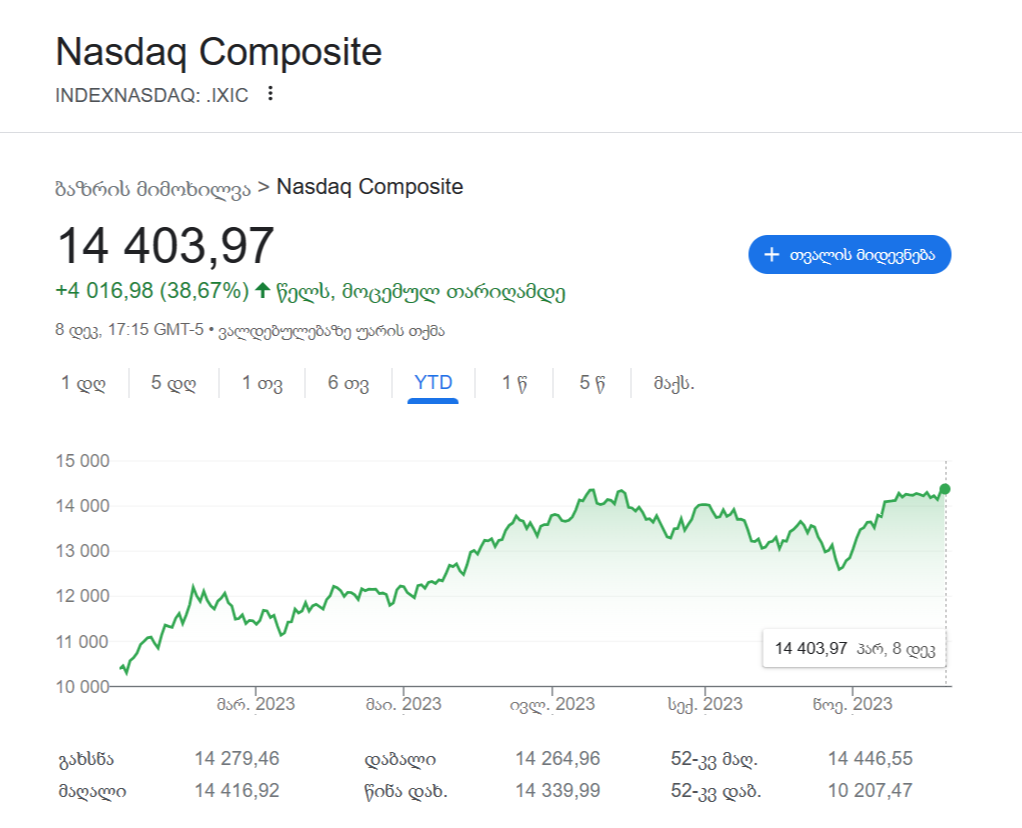Click the 52-week high value 14 446,55

pos(870,758)
